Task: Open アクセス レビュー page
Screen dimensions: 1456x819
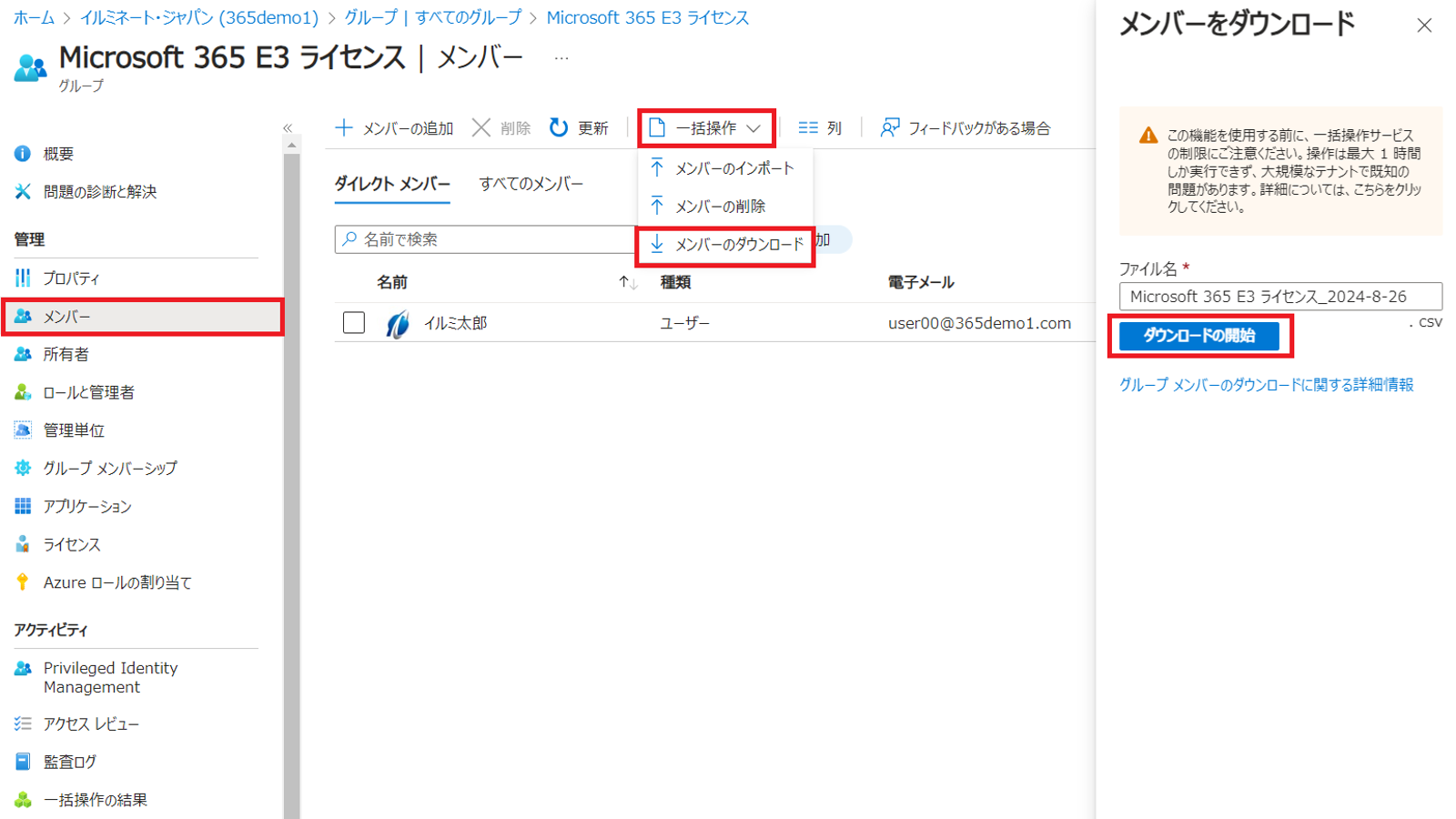Action: [x=91, y=724]
